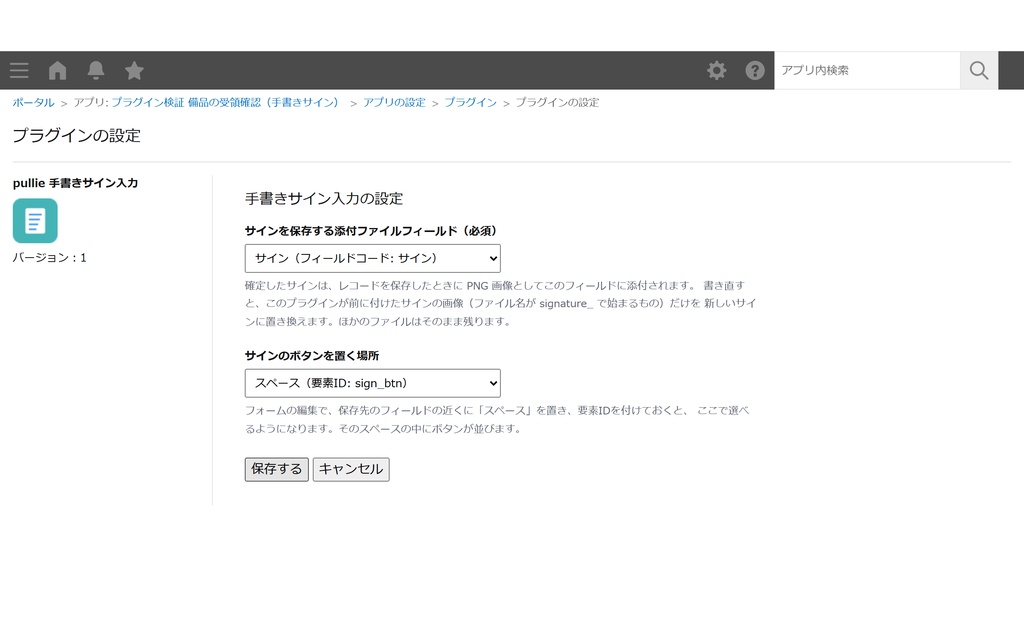
Task: Open favorites star icon
Action: 134,71
